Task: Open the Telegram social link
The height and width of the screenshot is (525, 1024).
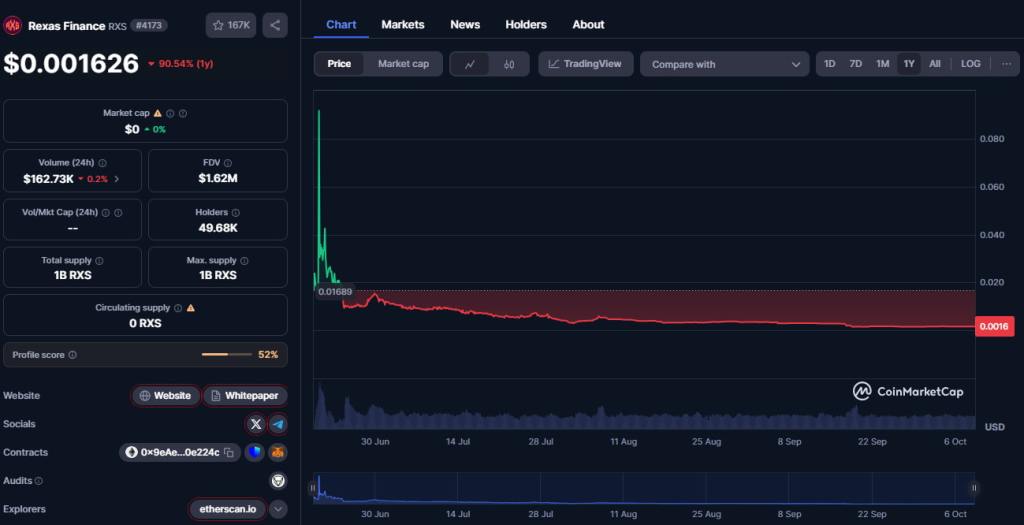Action: point(278,424)
